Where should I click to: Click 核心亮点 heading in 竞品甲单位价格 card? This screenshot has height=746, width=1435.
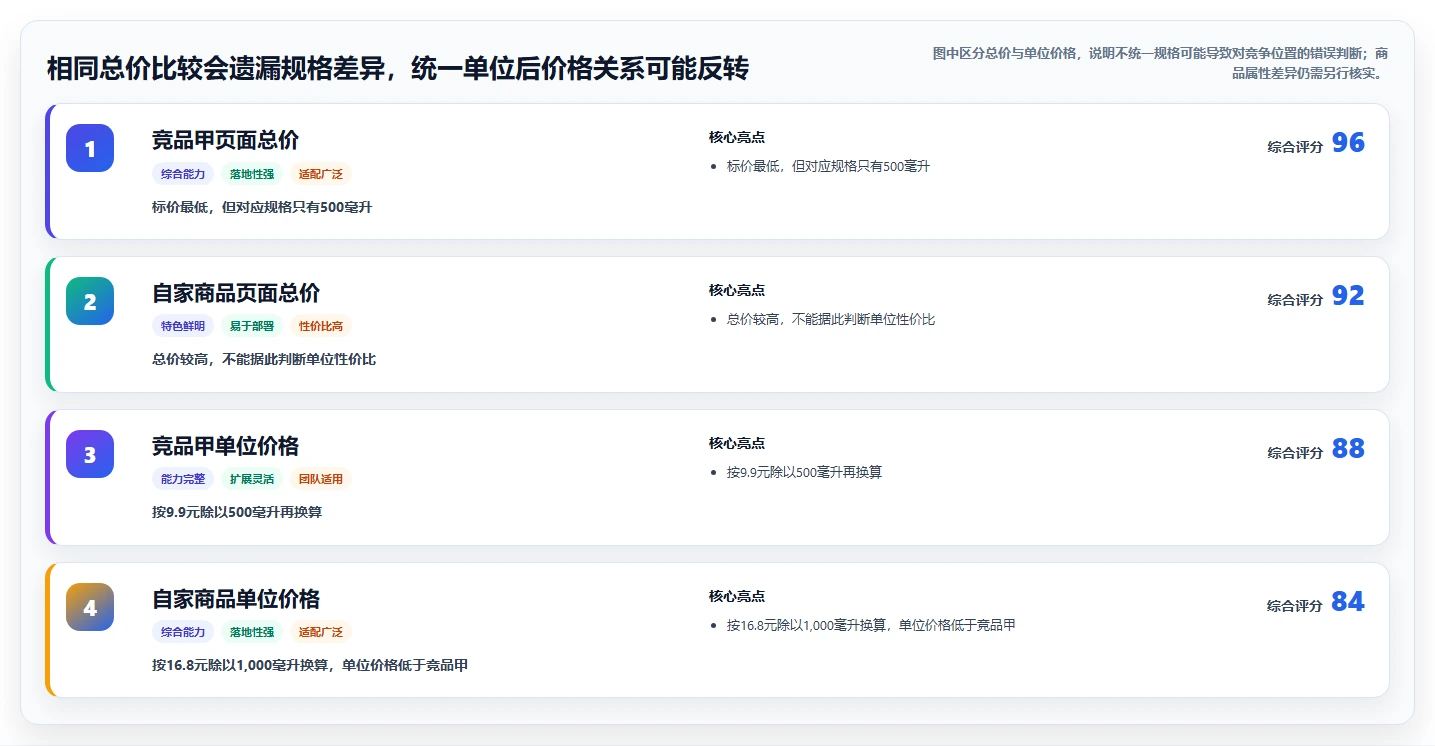coord(737,443)
